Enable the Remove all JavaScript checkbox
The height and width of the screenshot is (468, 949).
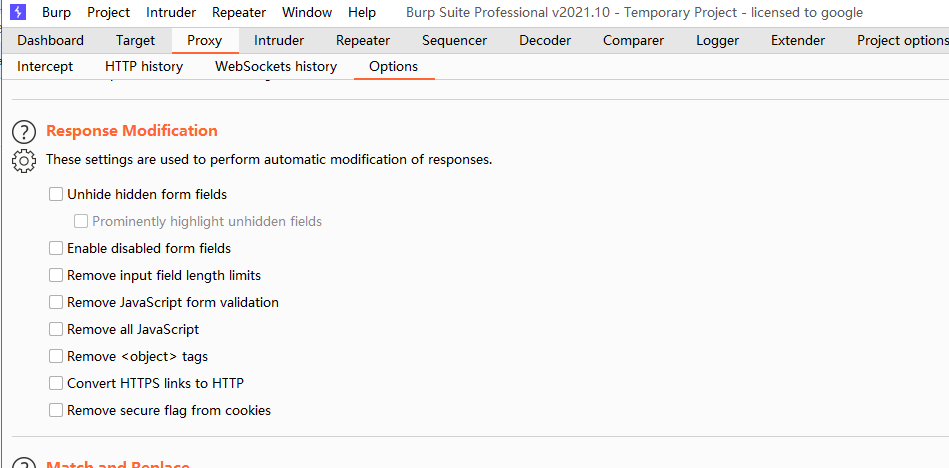click(56, 329)
